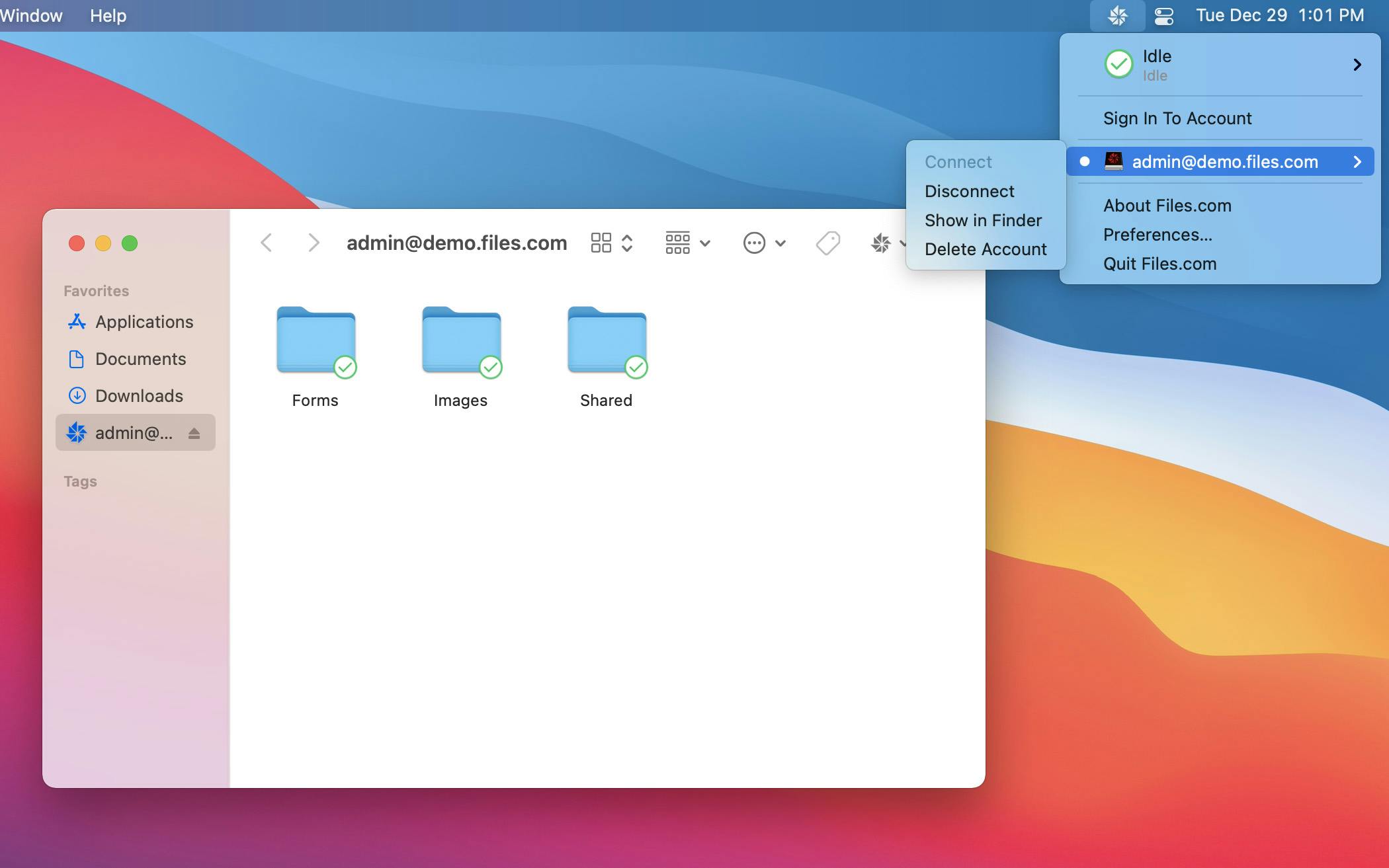Click Sign In To Account
1389x868 pixels.
click(1177, 118)
